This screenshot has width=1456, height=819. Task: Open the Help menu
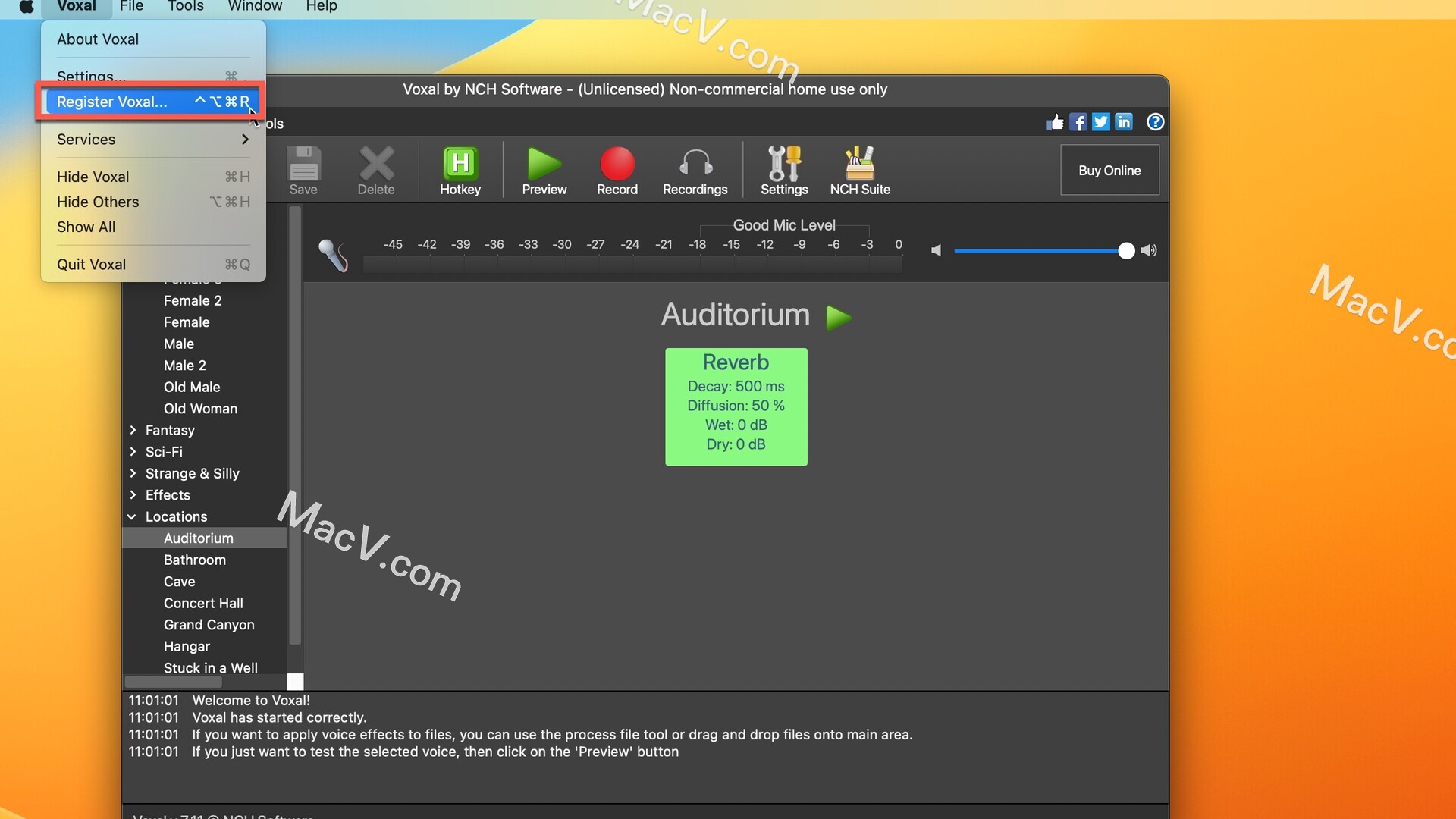pyautogui.click(x=322, y=7)
